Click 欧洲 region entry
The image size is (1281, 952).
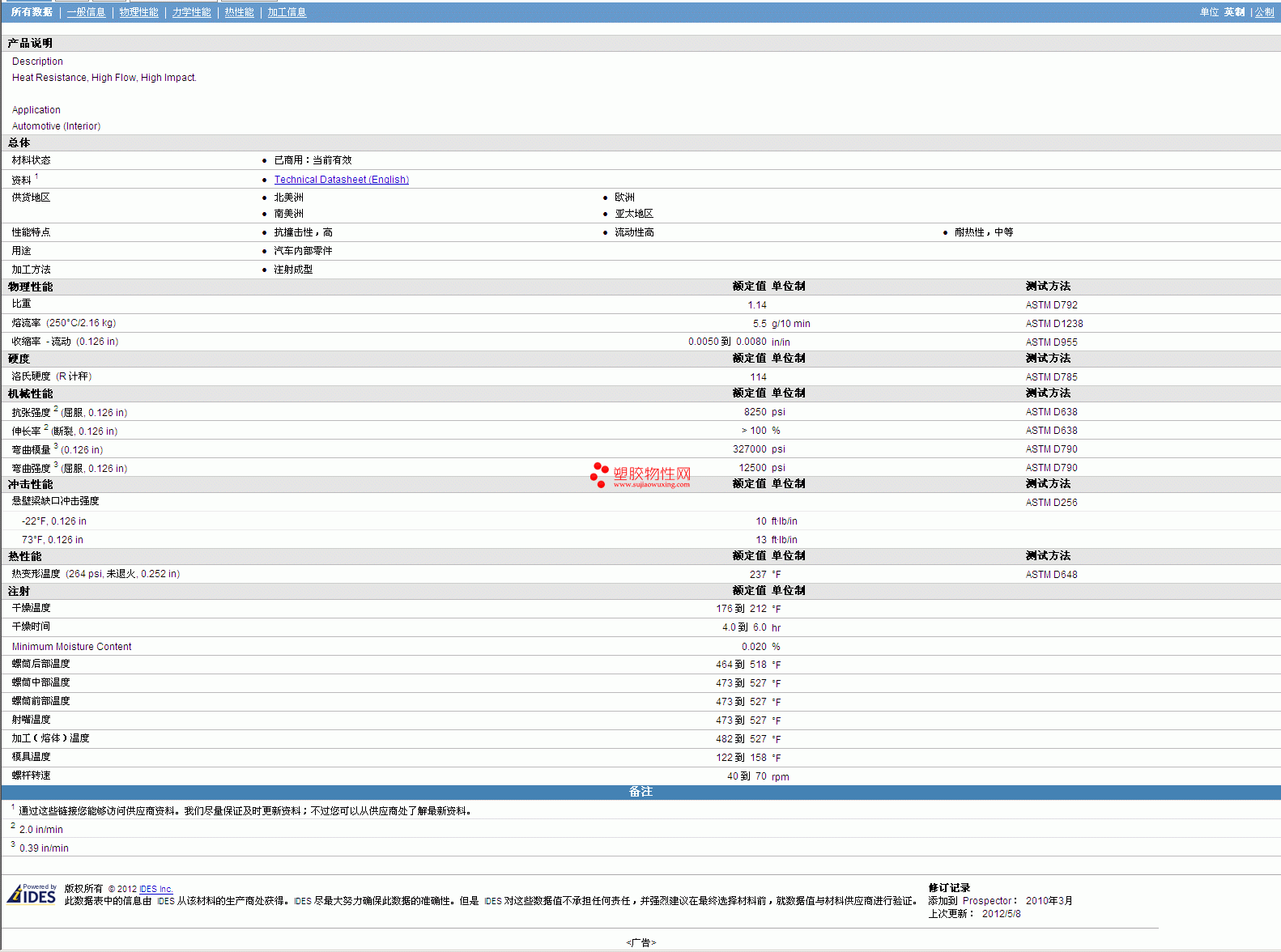click(x=624, y=198)
